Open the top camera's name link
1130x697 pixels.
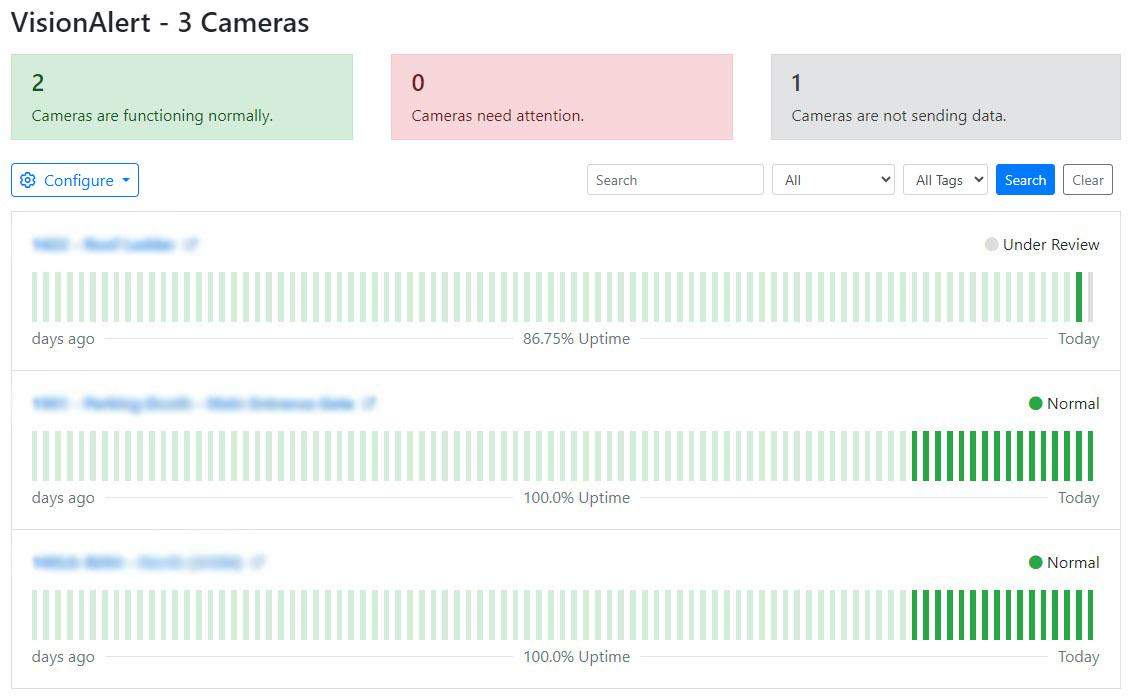click(x=104, y=244)
